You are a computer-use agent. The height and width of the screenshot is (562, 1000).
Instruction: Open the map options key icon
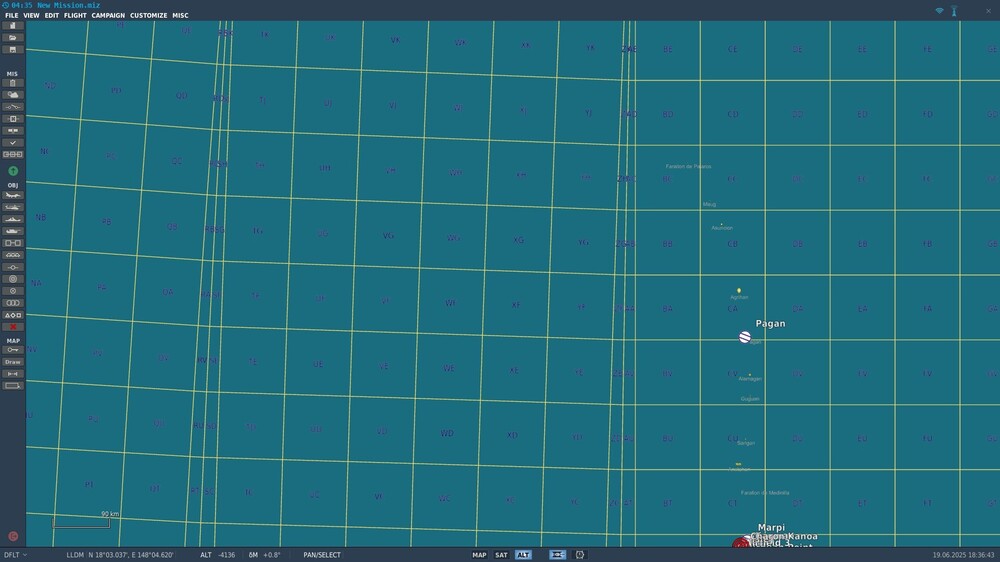(13, 350)
